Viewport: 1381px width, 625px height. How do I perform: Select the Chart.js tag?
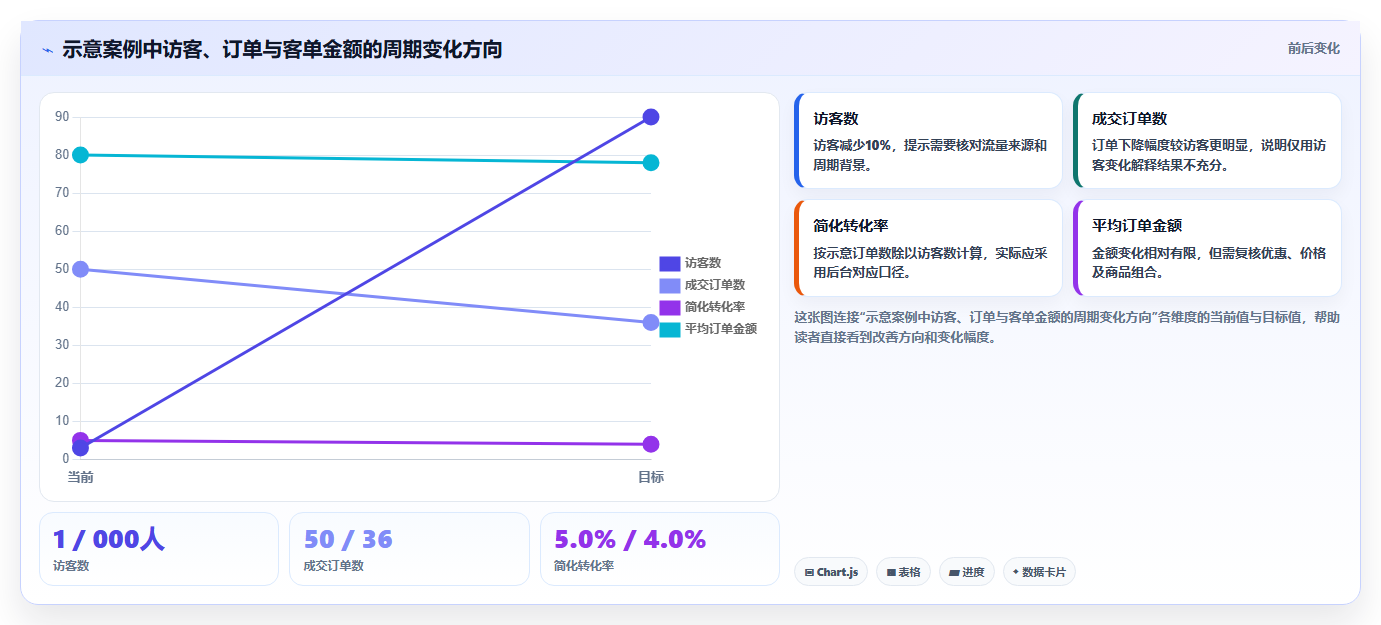click(x=831, y=572)
